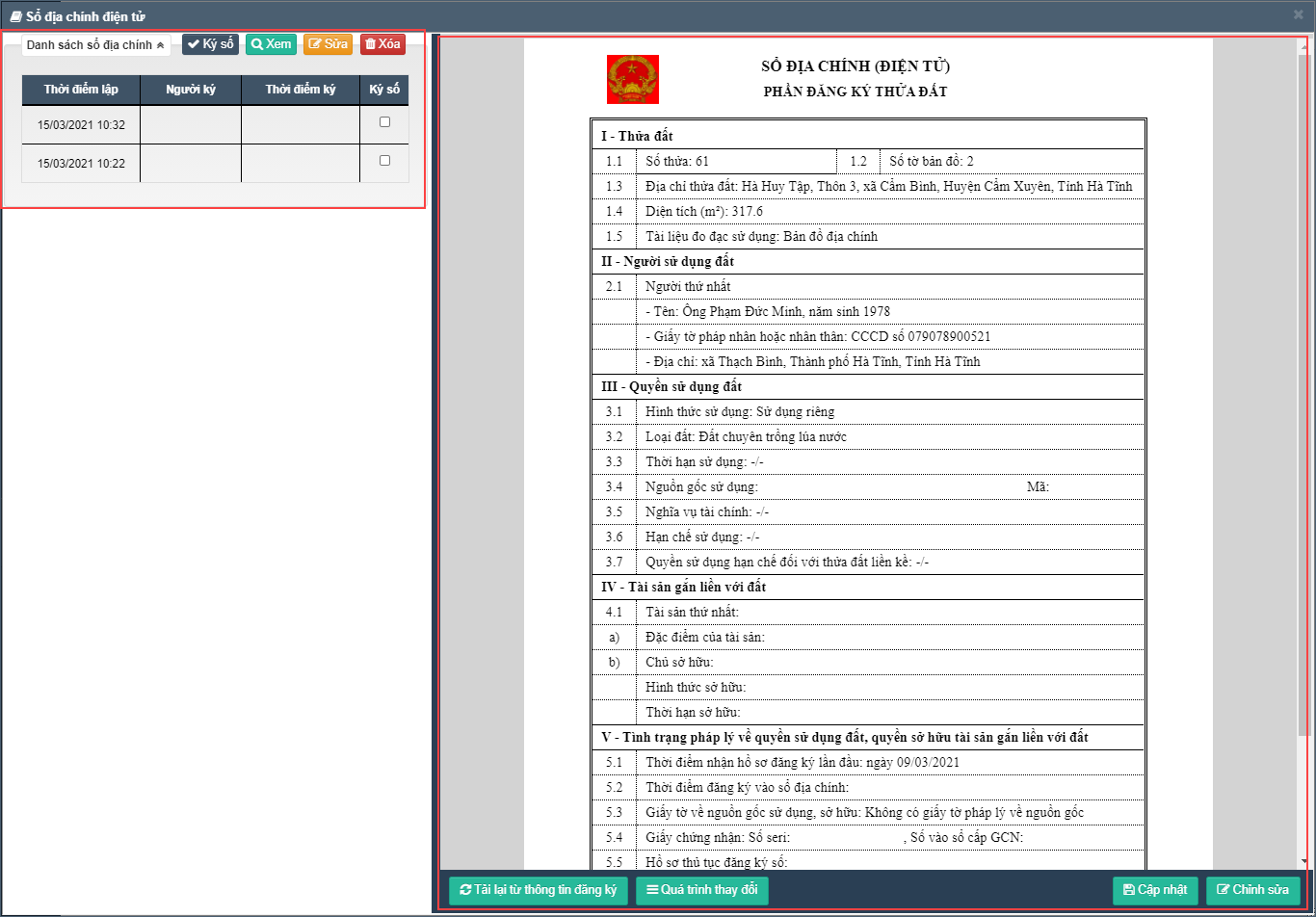Check the Ký số box for 10:32 record

(x=384, y=122)
